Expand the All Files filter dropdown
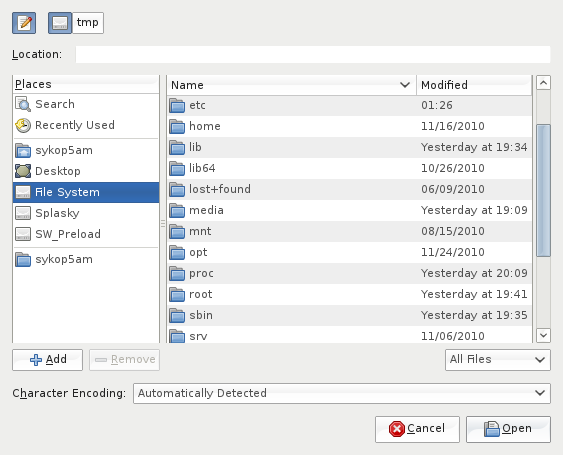 498,359
